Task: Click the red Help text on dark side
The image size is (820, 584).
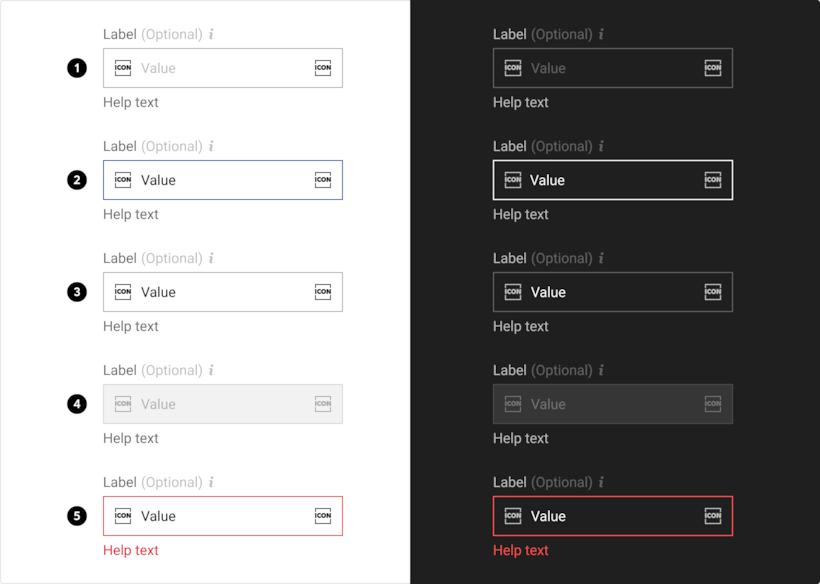Action: tap(521, 550)
